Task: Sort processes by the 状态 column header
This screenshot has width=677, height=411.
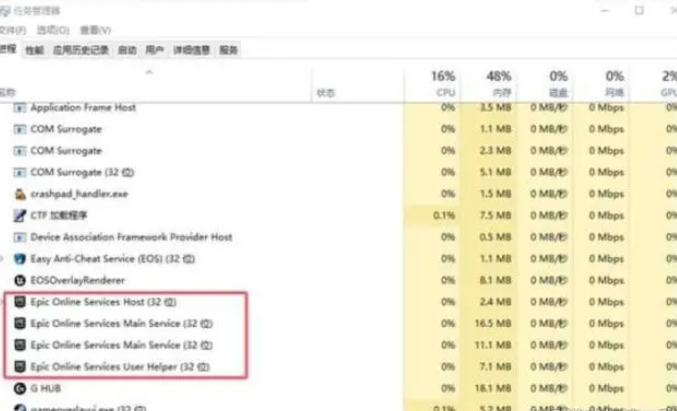Action: click(357, 84)
